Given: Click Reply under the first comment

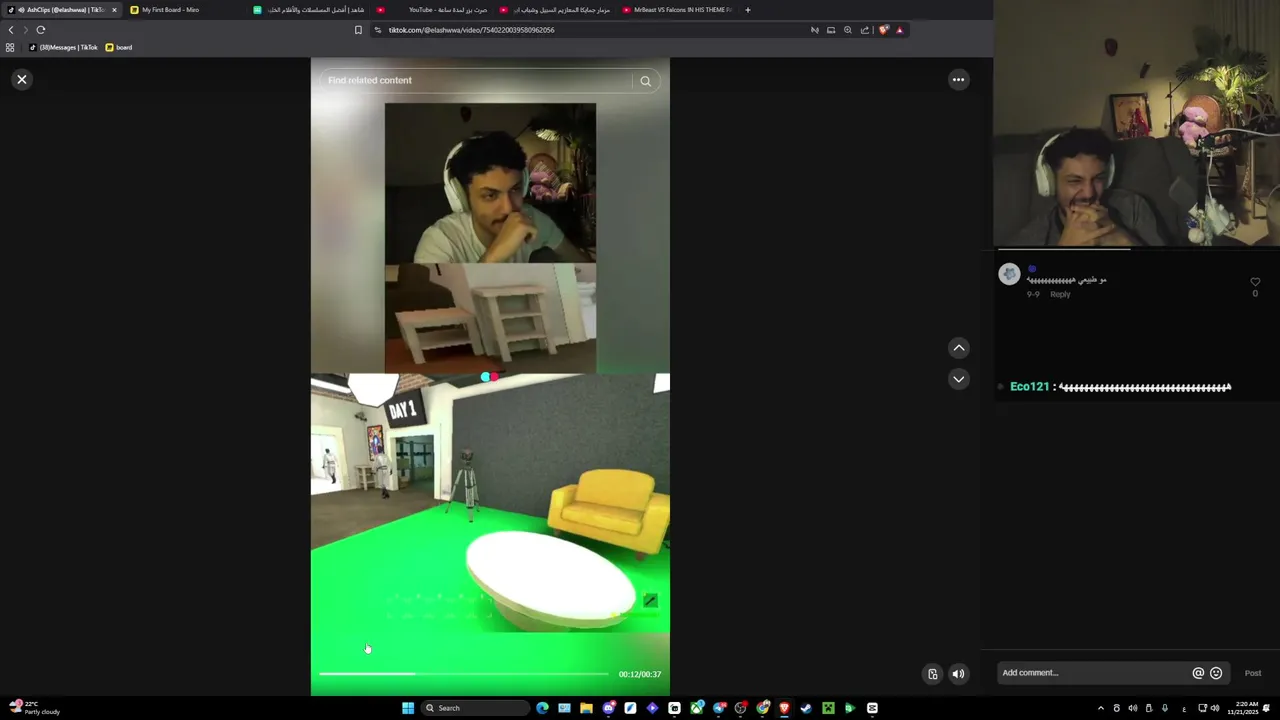Looking at the screenshot, I should pos(1060,294).
